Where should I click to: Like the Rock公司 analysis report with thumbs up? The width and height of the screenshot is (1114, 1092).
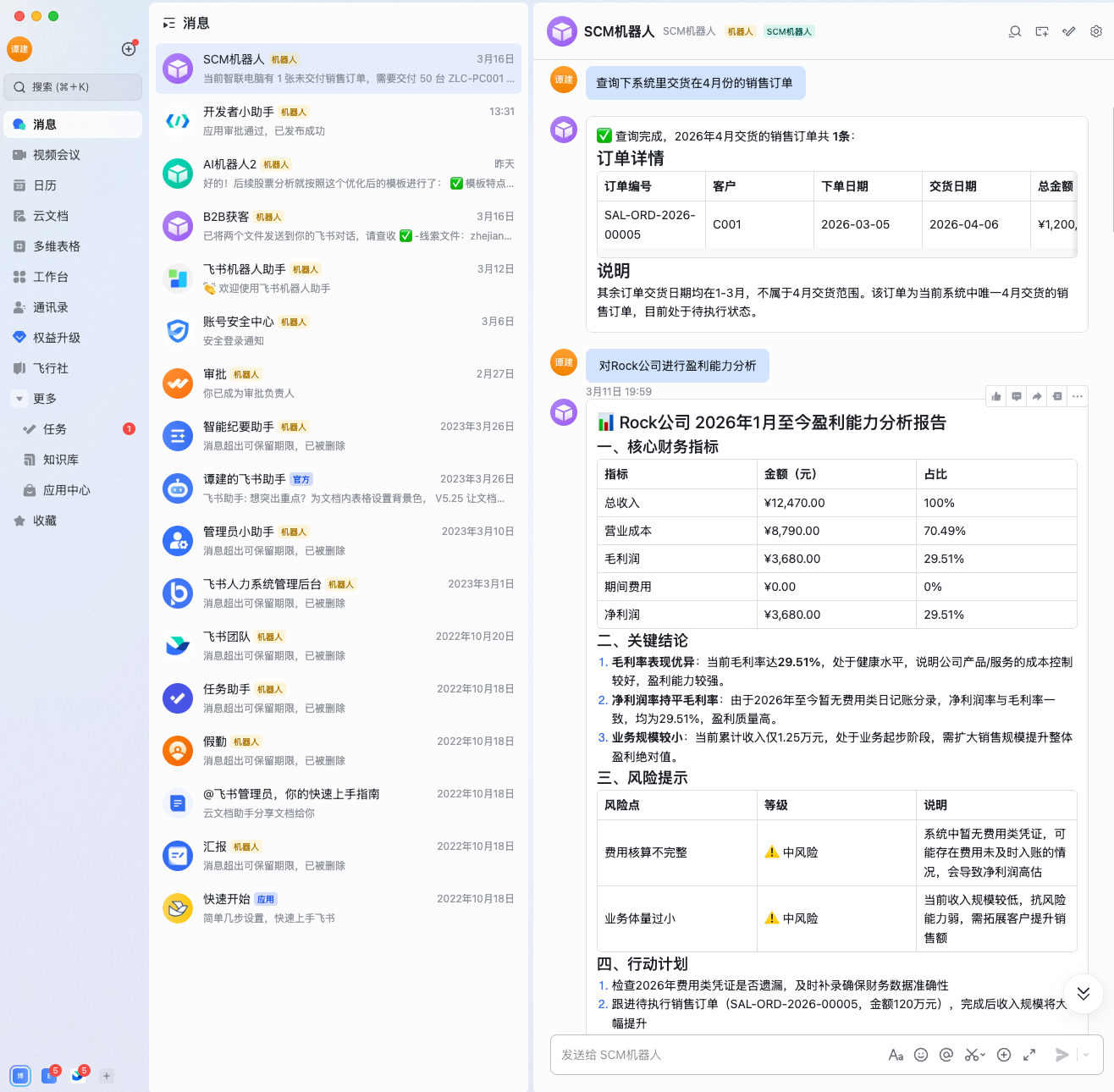(x=995, y=395)
